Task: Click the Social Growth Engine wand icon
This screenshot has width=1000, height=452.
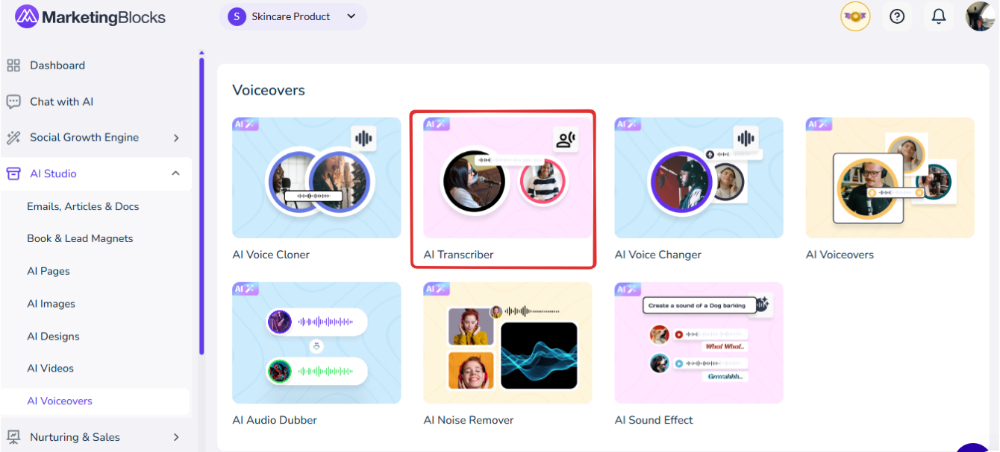Action: tap(14, 138)
